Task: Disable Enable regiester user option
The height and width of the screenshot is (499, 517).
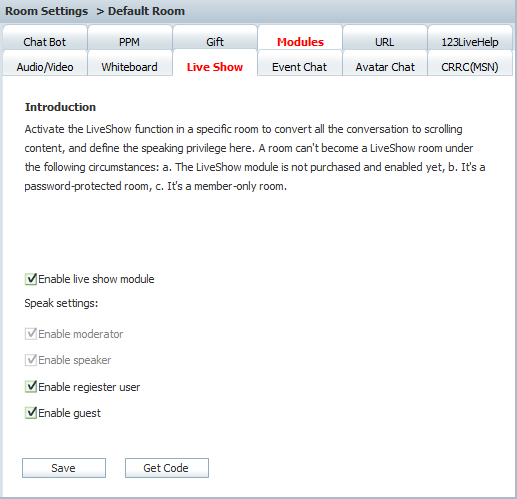Action: (x=31, y=387)
